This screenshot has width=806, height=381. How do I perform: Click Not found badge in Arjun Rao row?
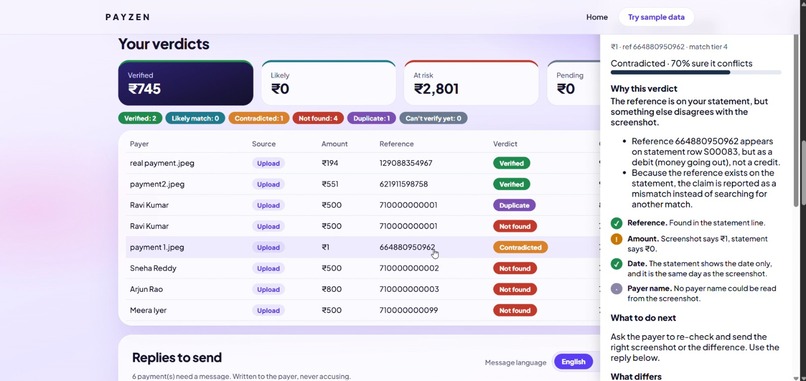(x=515, y=289)
